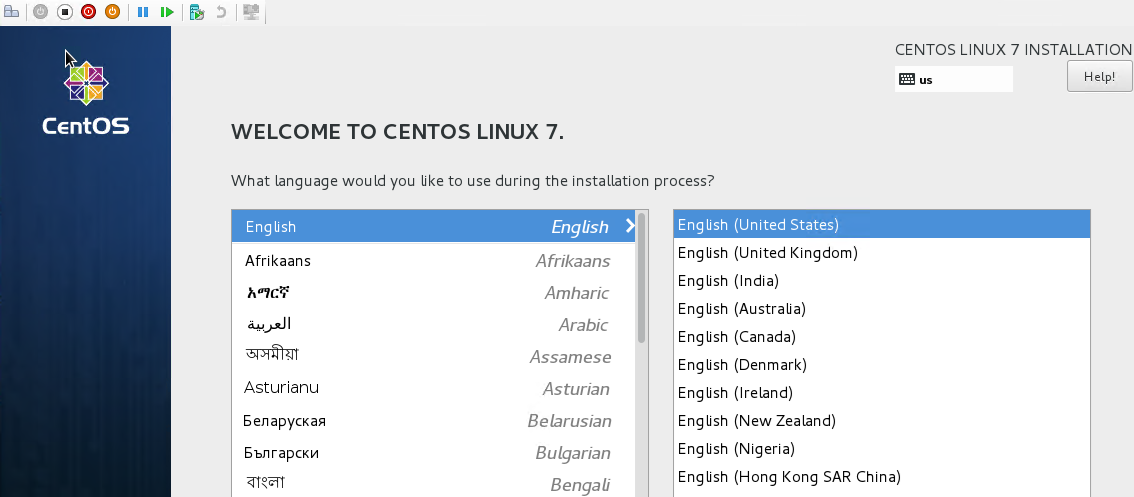Select English (United Kingdom) locale
This screenshot has width=1134, height=497.
click(x=882, y=252)
